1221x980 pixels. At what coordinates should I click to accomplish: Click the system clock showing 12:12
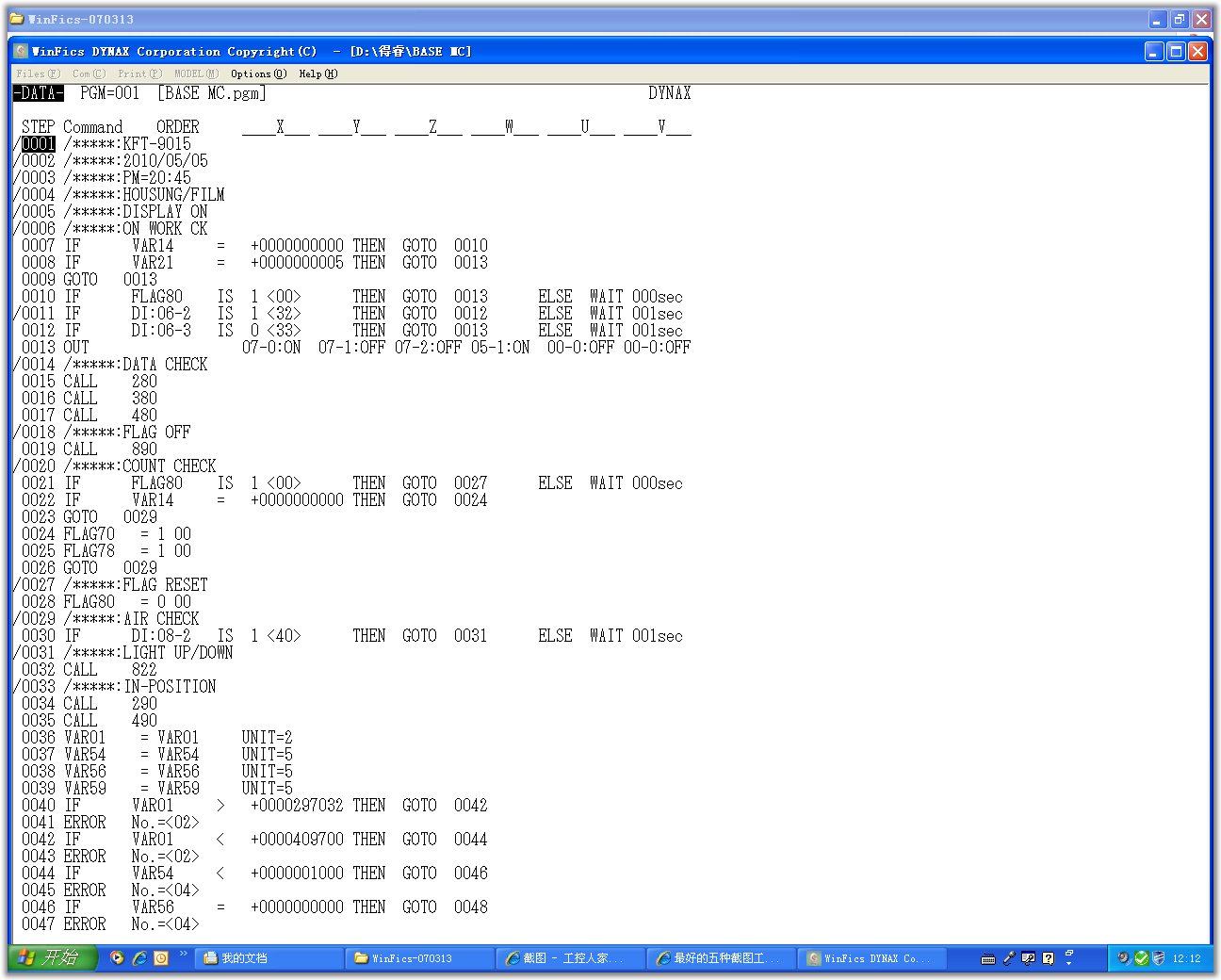[1186, 958]
